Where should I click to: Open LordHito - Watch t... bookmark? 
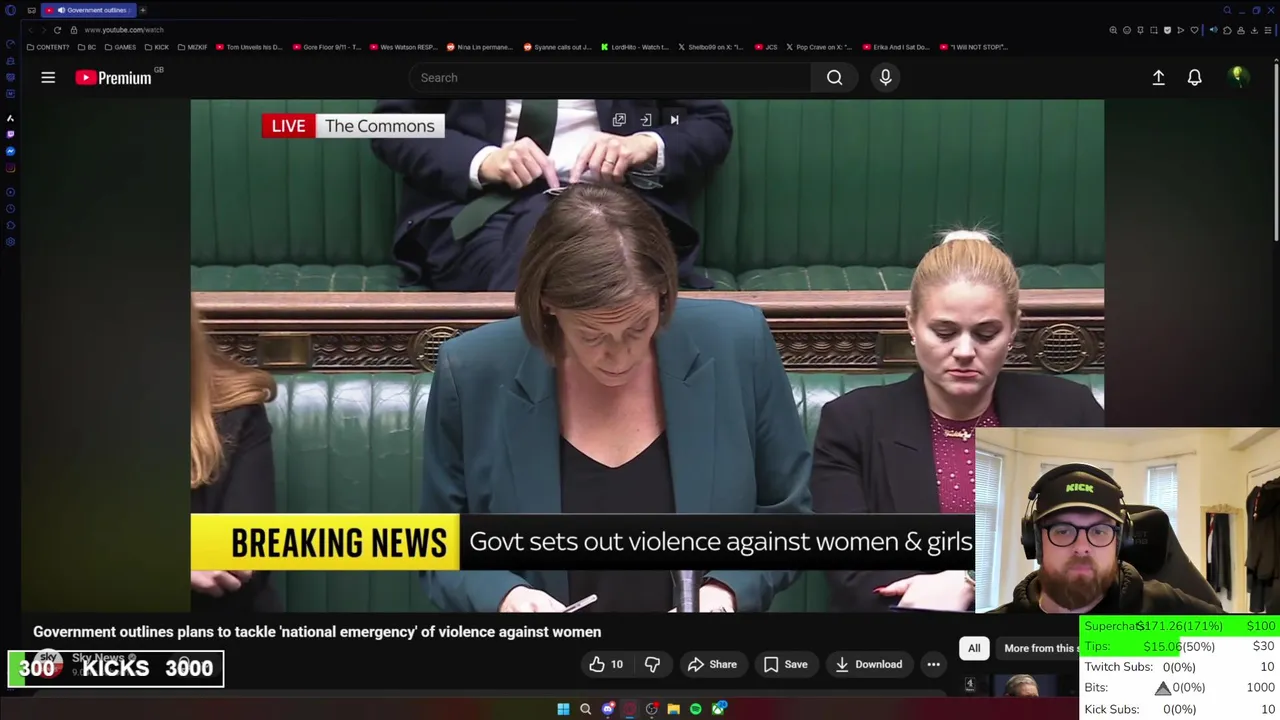point(634,47)
